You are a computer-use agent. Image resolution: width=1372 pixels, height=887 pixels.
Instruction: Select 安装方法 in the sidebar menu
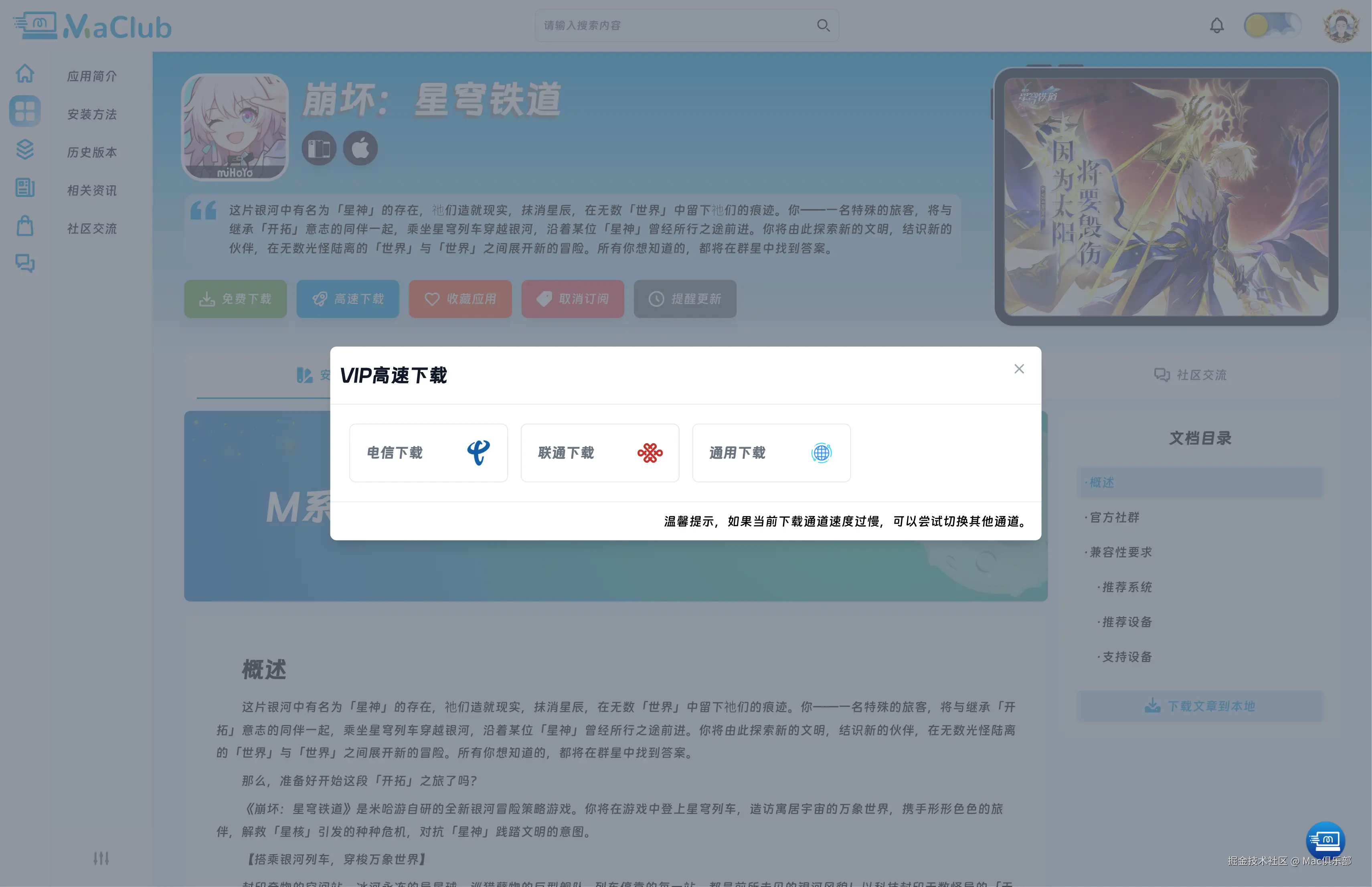click(91, 114)
